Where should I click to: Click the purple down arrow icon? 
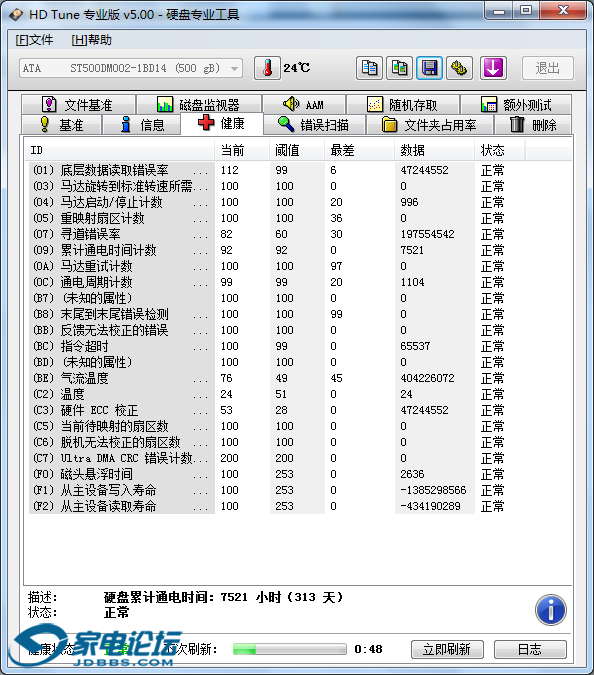pyautogui.click(x=493, y=68)
